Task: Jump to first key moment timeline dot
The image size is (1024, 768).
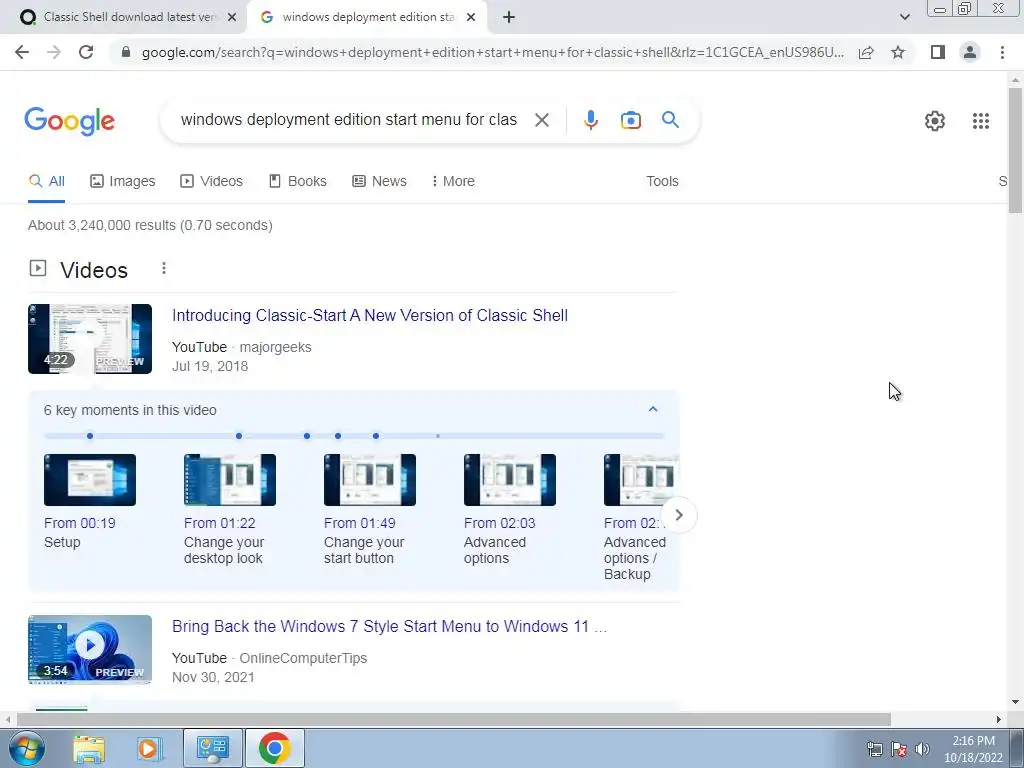Action: pyautogui.click(x=90, y=436)
